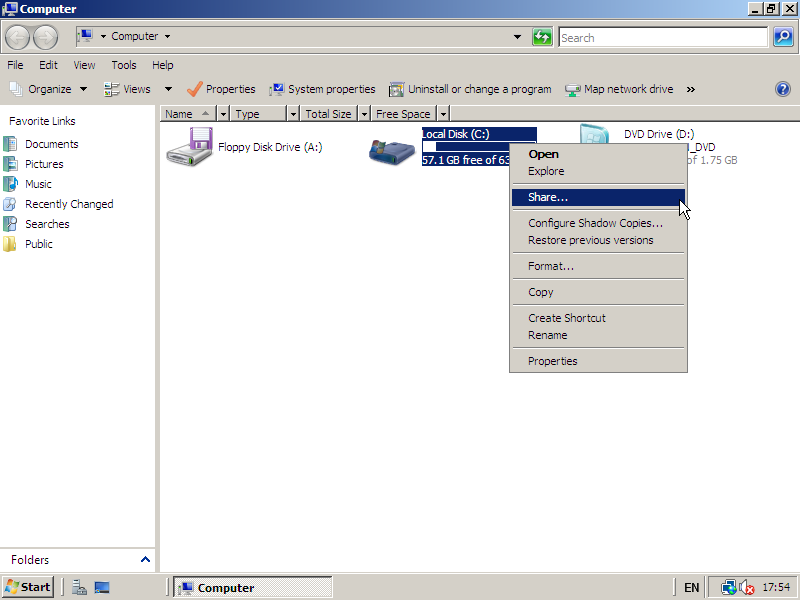This screenshot has height=600, width=800.
Task: Open the Tools menu
Action: [x=124, y=65]
